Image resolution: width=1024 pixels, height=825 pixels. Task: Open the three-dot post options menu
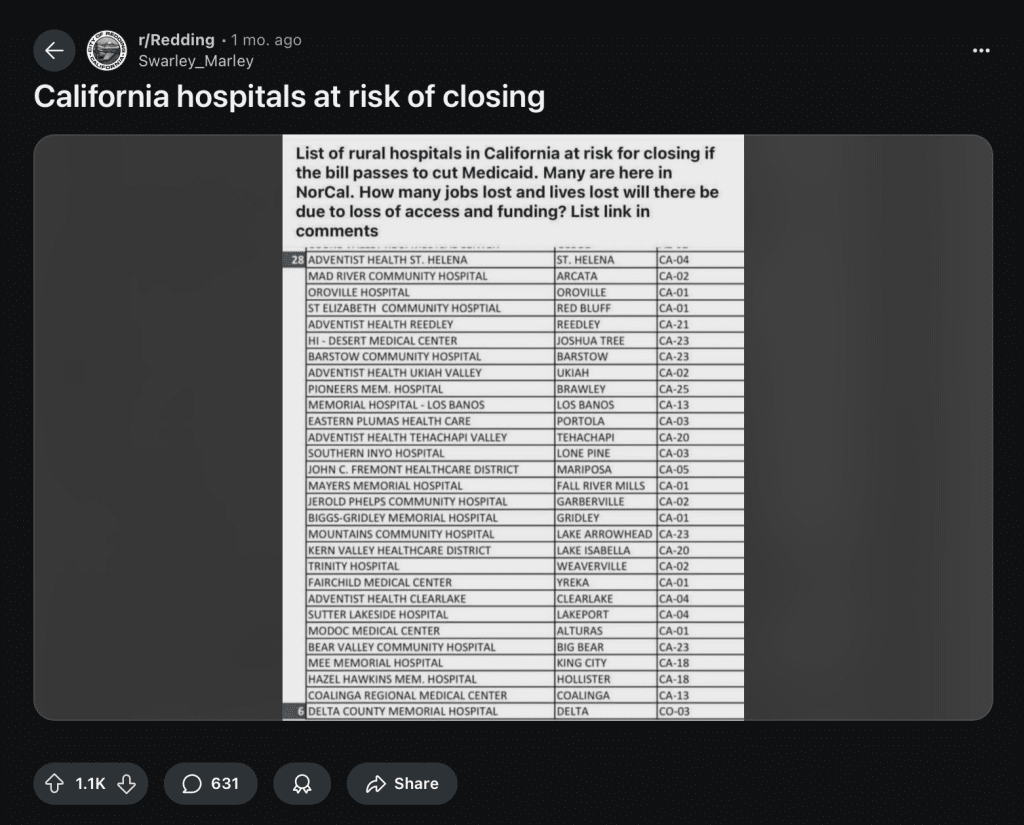pyautogui.click(x=981, y=50)
